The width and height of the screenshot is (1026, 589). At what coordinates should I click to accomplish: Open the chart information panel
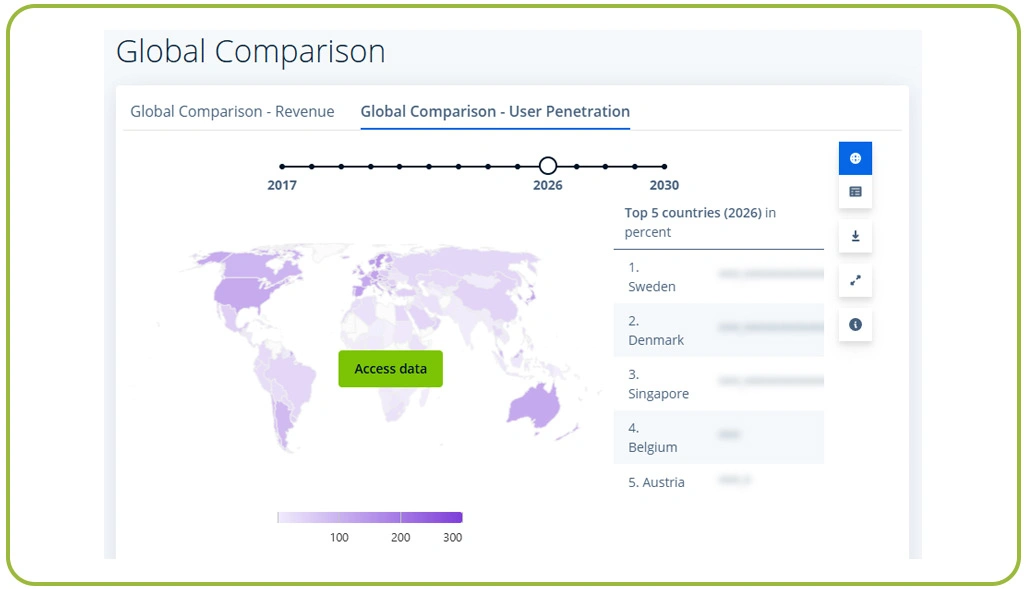pos(855,324)
